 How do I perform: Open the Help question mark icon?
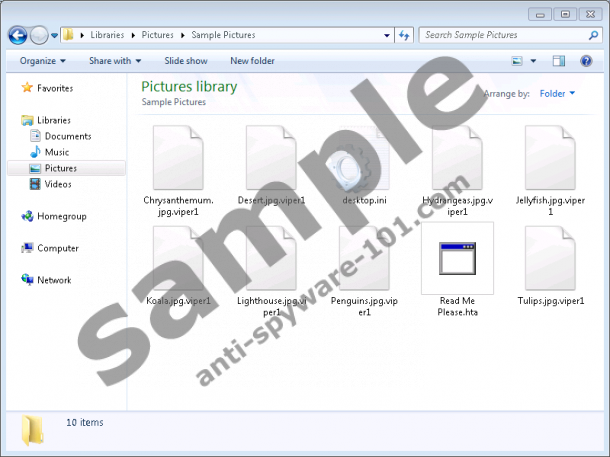(586, 61)
